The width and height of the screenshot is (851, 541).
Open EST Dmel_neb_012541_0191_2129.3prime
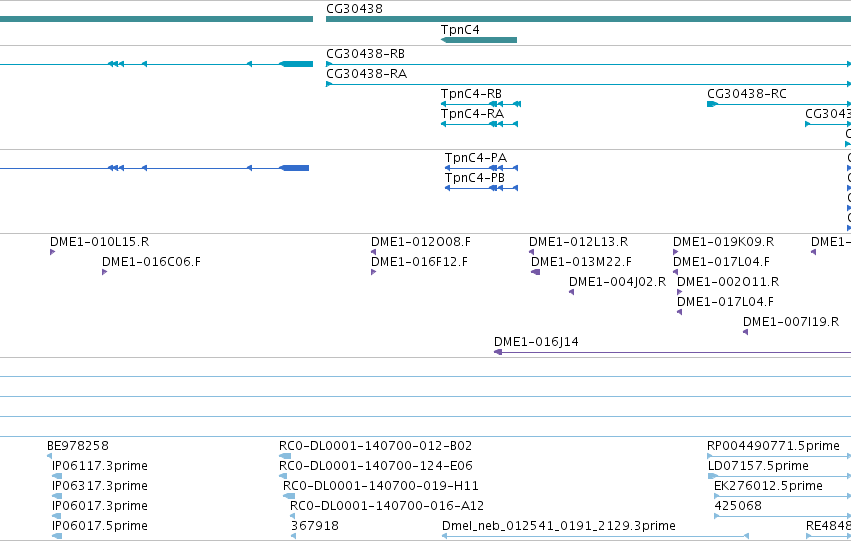click(558, 526)
